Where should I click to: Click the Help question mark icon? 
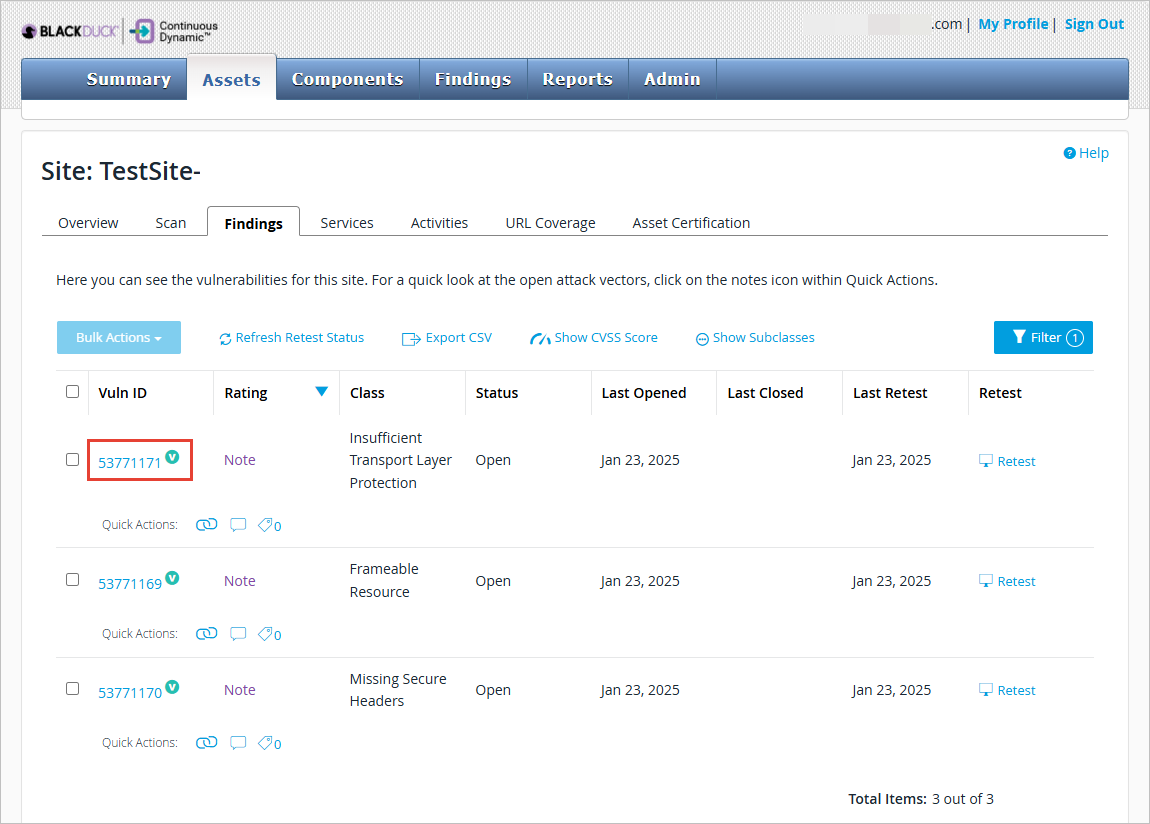pos(1069,152)
